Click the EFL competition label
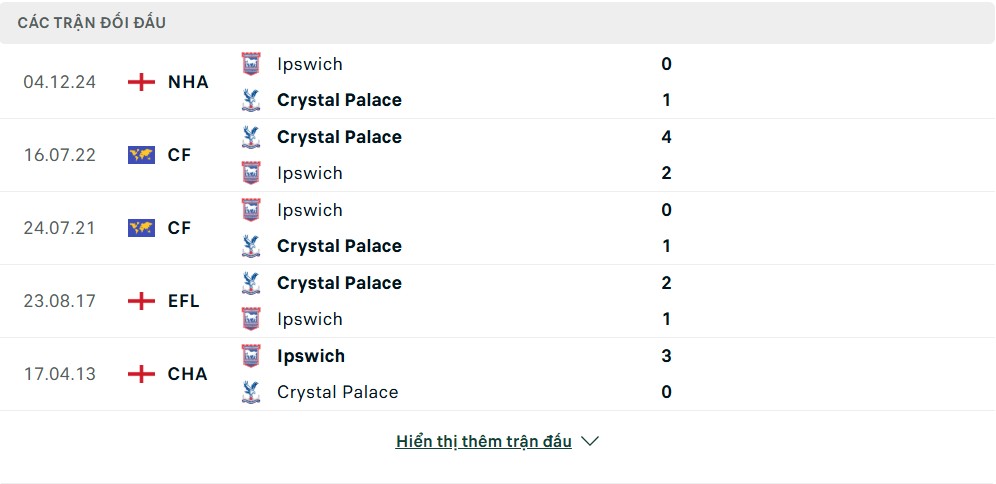This screenshot has height=484, width=996. coord(184,301)
